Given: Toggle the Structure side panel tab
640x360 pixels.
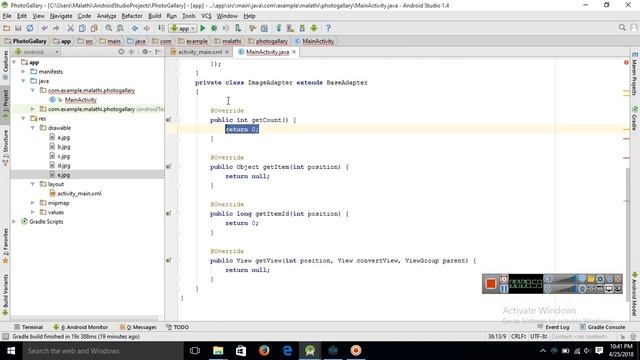Looking at the screenshot, I should [x=5, y=148].
